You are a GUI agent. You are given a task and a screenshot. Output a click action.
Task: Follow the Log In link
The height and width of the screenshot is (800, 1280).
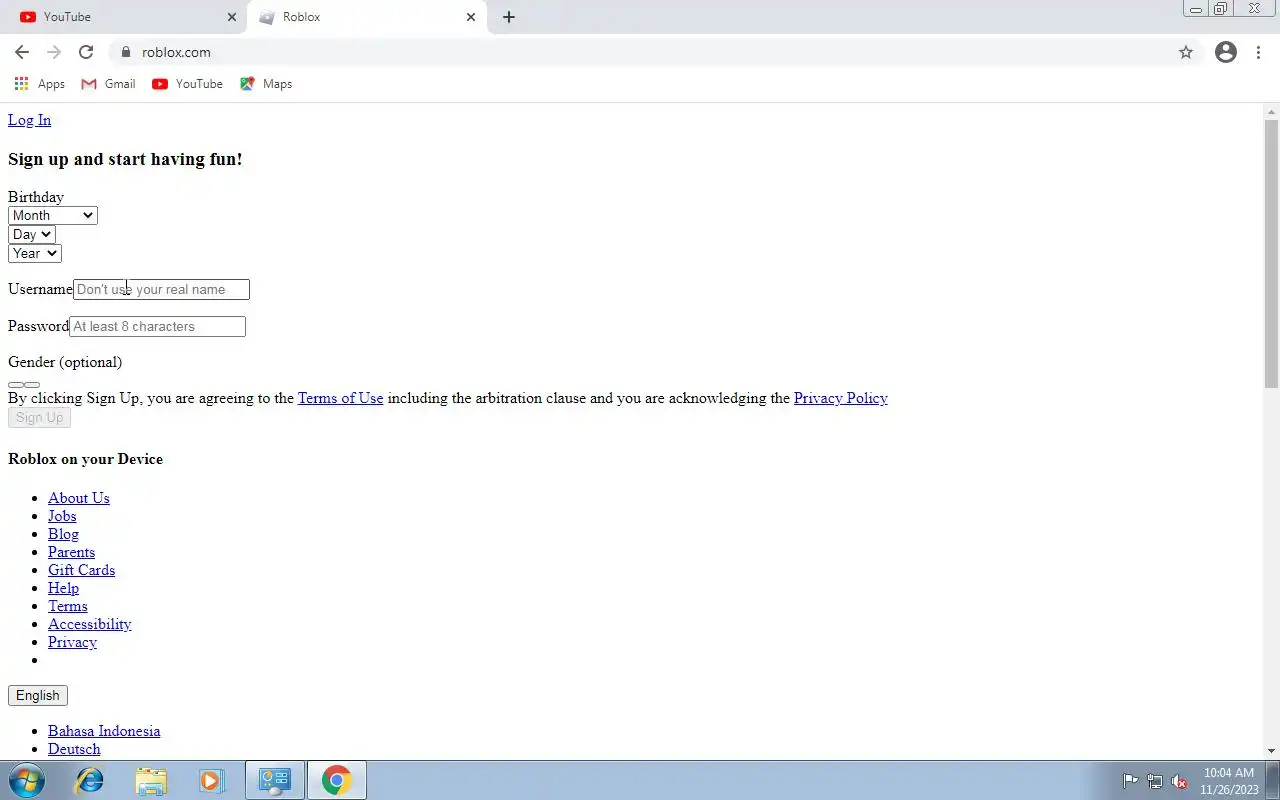tap(29, 120)
